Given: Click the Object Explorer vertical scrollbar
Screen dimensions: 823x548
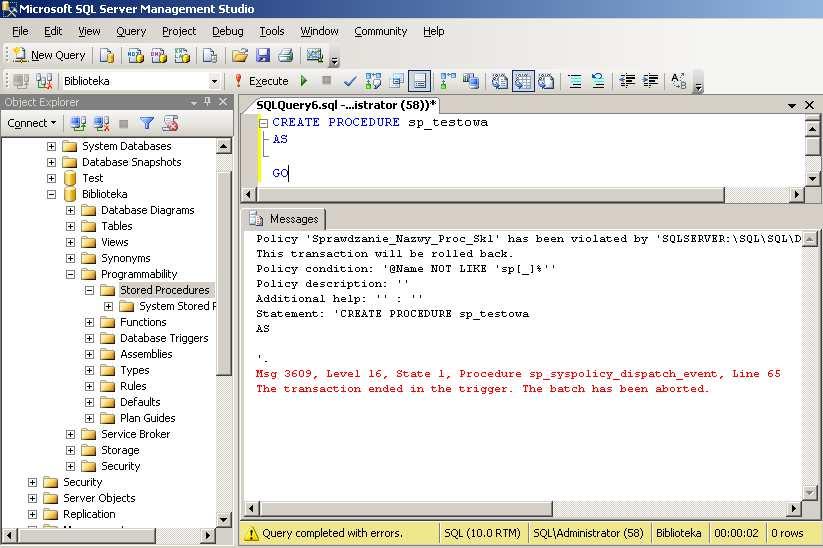Looking at the screenshot, I should pos(224,273).
